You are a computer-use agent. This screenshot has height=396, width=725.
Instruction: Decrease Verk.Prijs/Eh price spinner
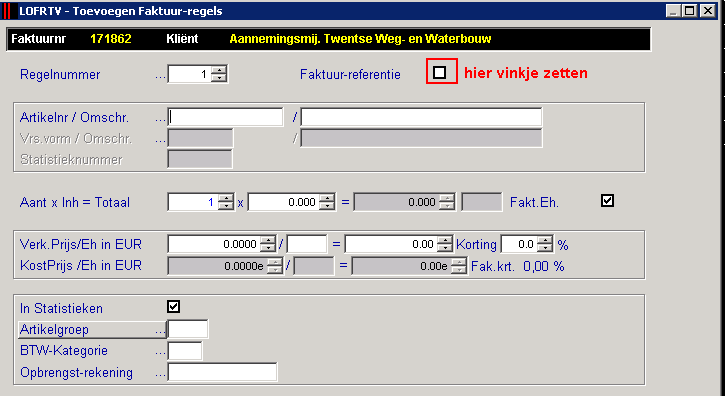268,248
